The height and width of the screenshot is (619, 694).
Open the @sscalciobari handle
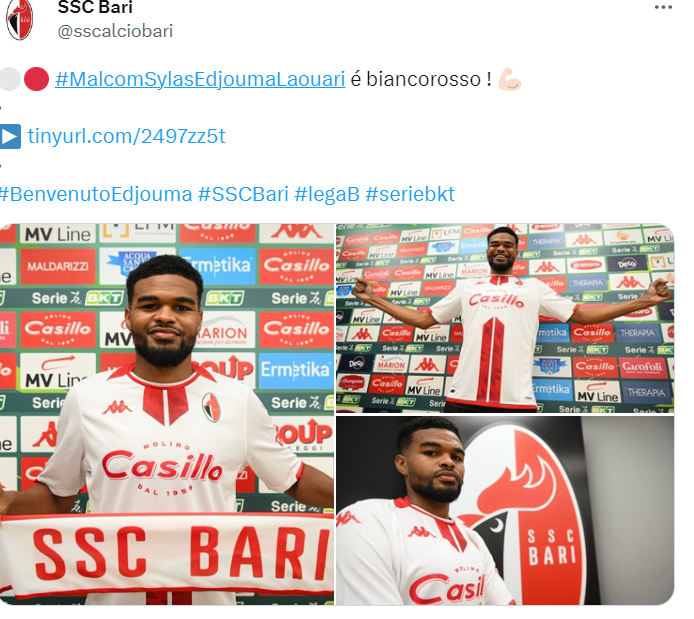click(x=115, y=31)
